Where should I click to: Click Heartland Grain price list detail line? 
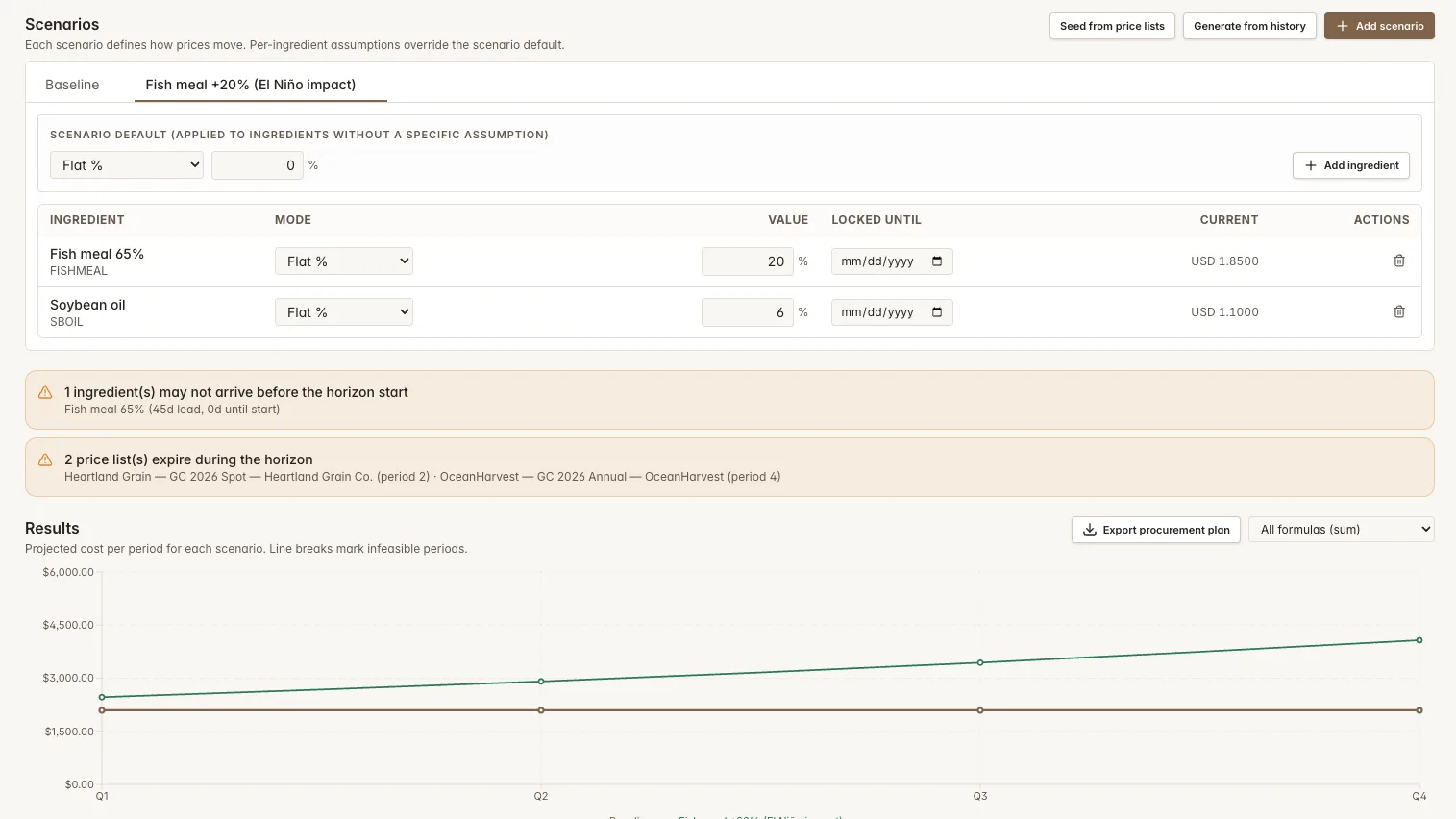tap(422, 477)
